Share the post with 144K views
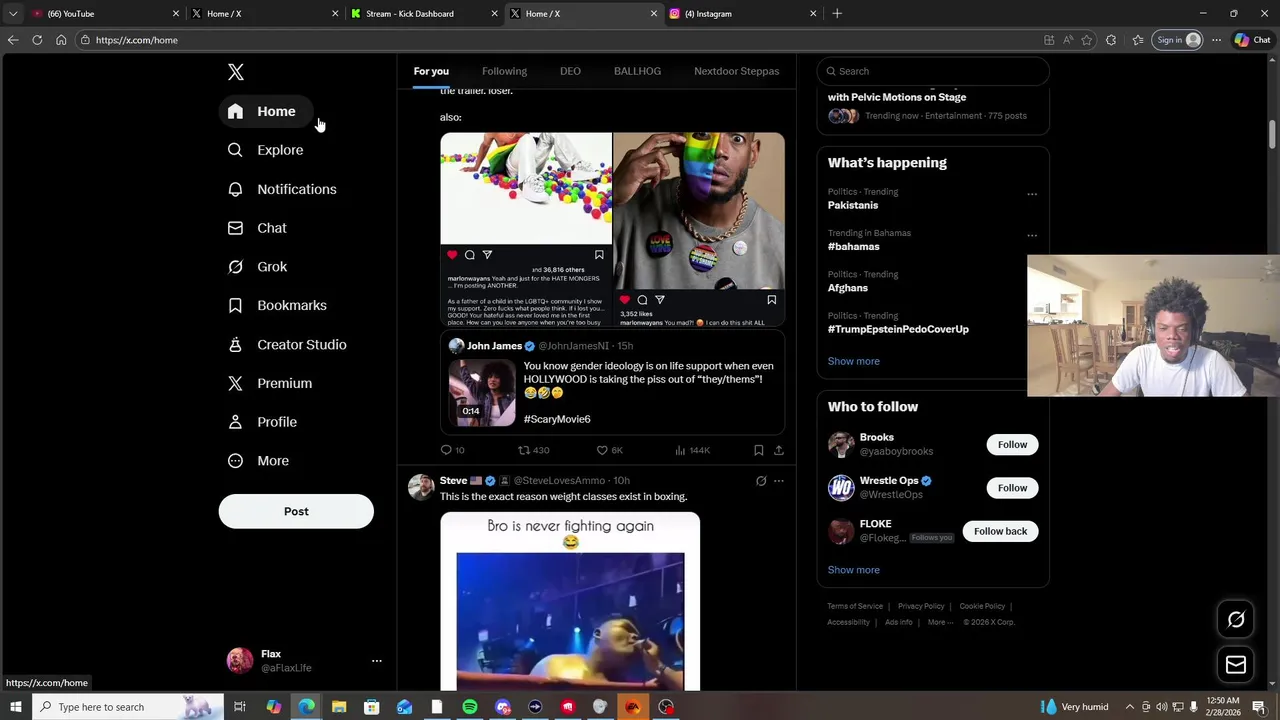This screenshot has width=1280, height=720. pyautogui.click(x=778, y=450)
